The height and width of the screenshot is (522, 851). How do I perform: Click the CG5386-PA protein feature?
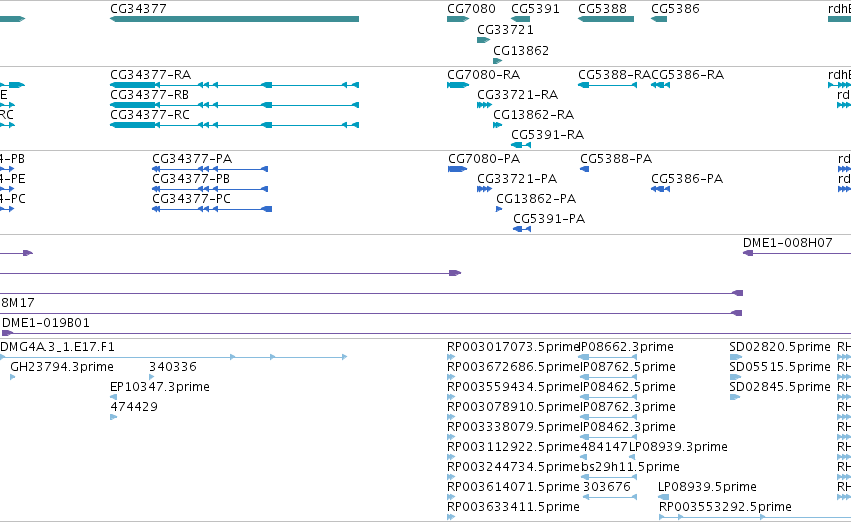click(x=661, y=189)
